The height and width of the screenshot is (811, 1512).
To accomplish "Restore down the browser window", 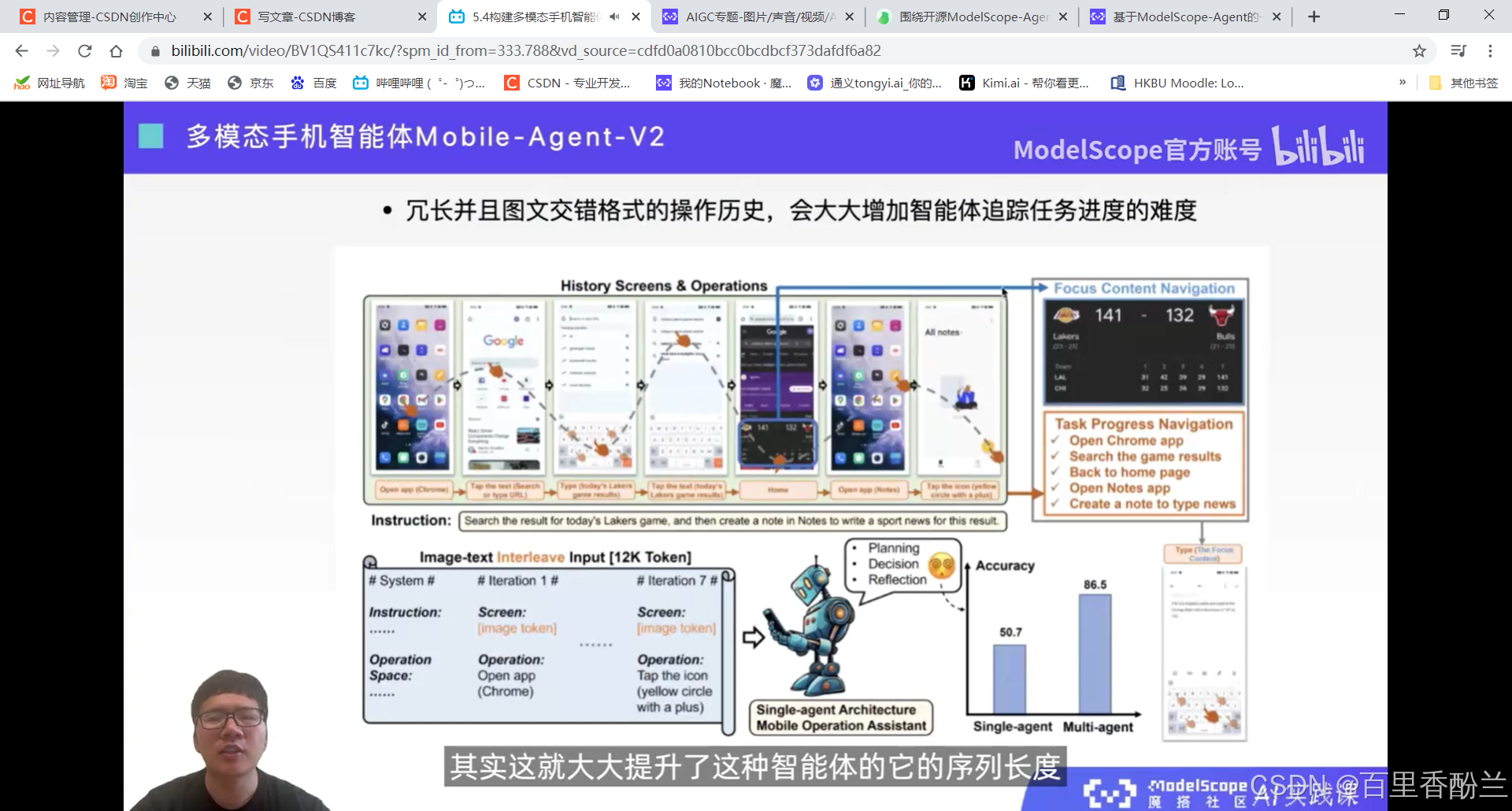I will (x=1443, y=15).
